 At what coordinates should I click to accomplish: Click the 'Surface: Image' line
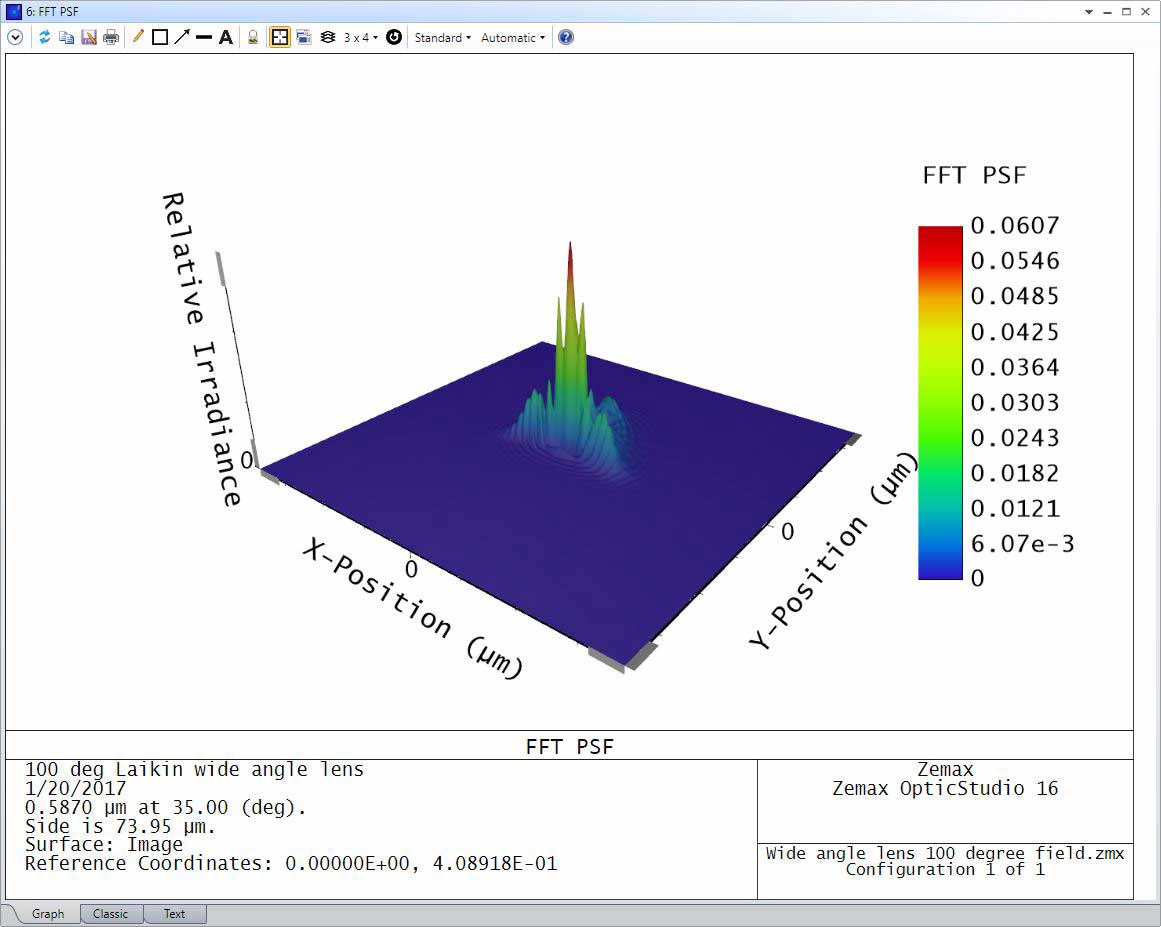(104, 845)
